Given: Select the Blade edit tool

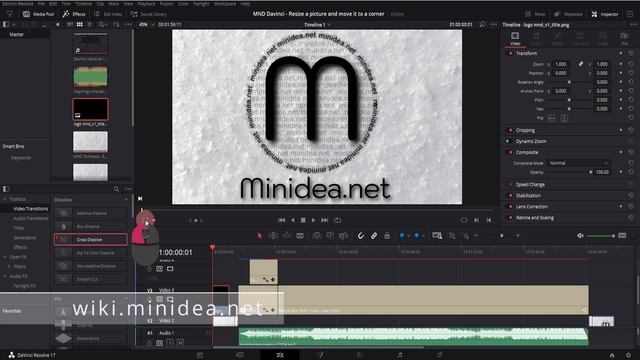Looking at the screenshot, I should (300, 236).
